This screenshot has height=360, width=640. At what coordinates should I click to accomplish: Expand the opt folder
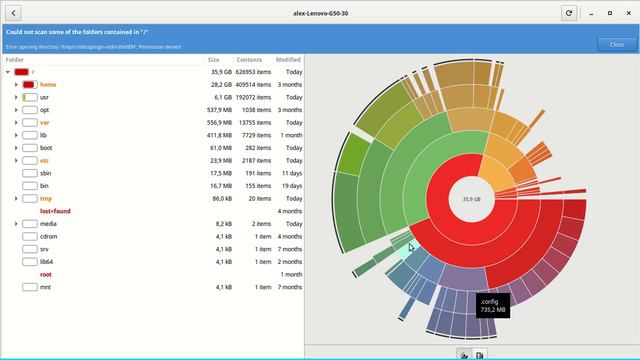tap(16, 110)
